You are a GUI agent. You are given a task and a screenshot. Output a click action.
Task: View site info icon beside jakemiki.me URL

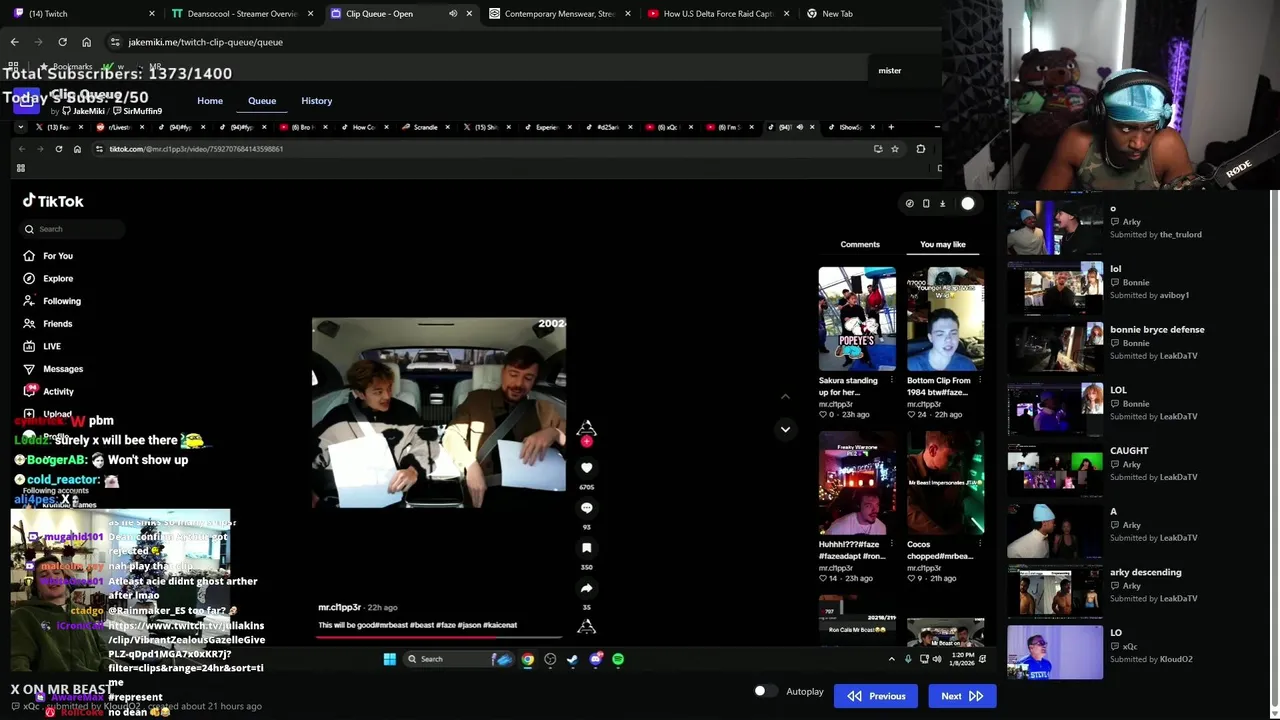click(115, 42)
